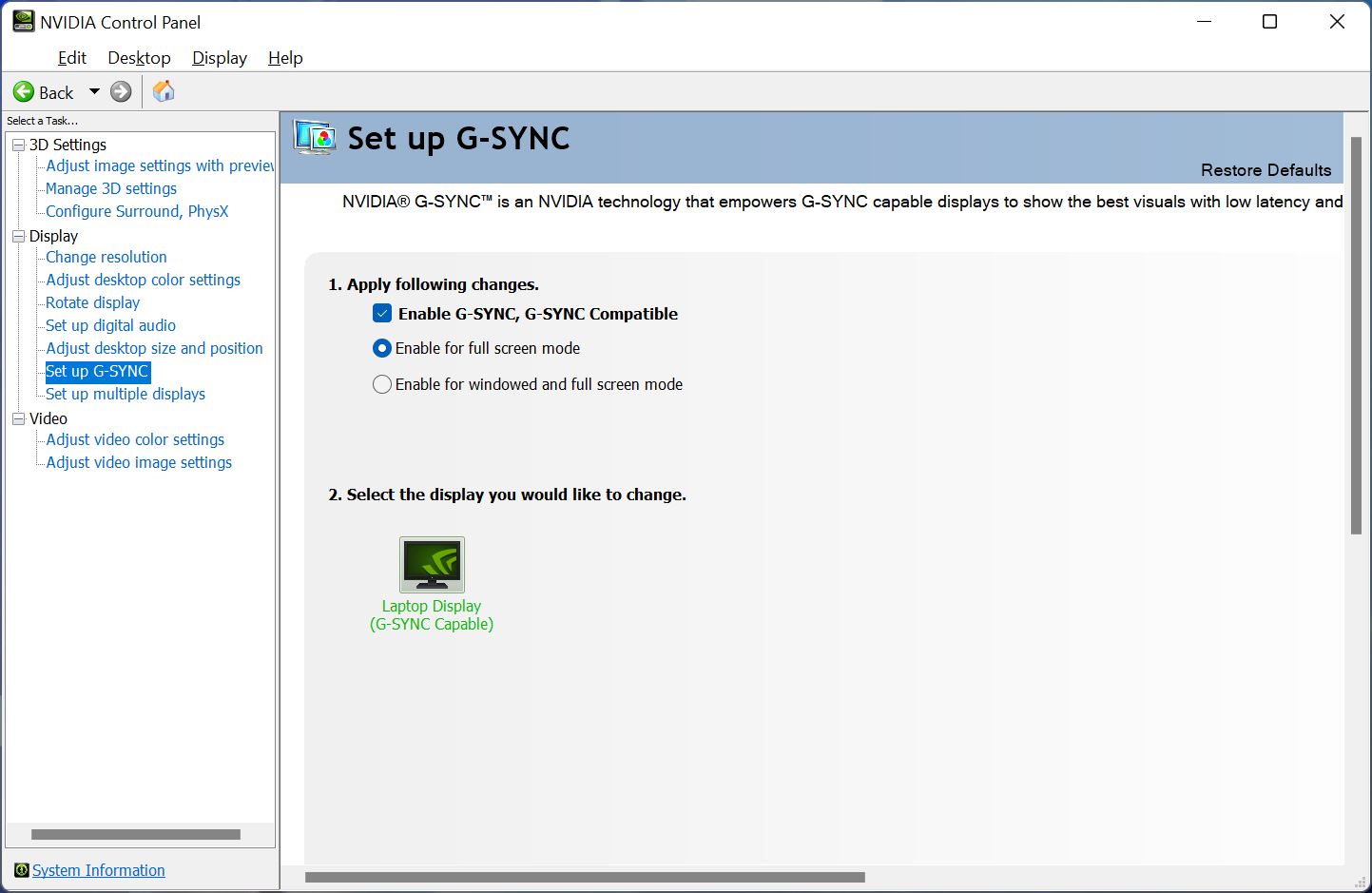Image resolution: width=1372 pixels, height=893 pixels.
Task: Select Enable for full screen mode radio
Action: tap(382, 348)
